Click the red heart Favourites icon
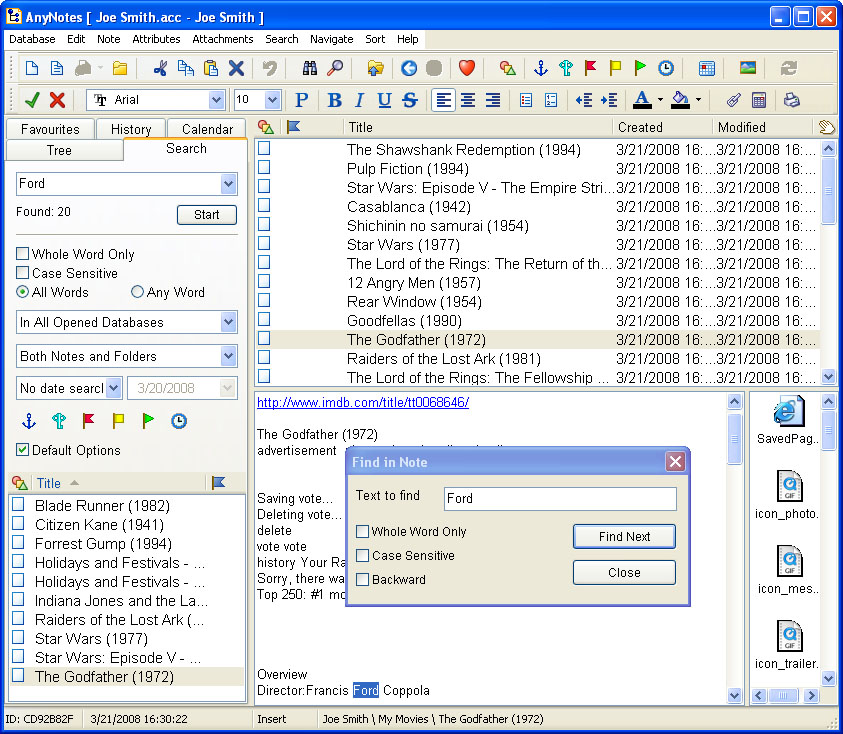This screenshot has width=843, height=734. point(466,68)
